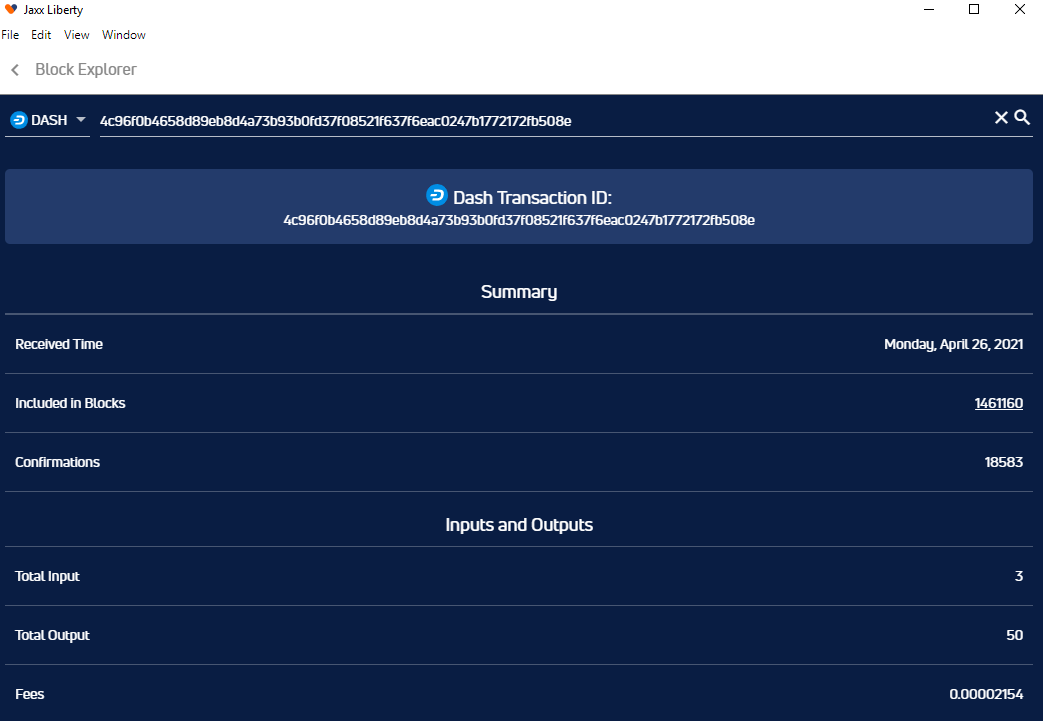This screenshot has width=1043, height=721.
Task: Click Dash logo beside Transaction ID heading
Action: pyautogui.click(x=437, y=196)
